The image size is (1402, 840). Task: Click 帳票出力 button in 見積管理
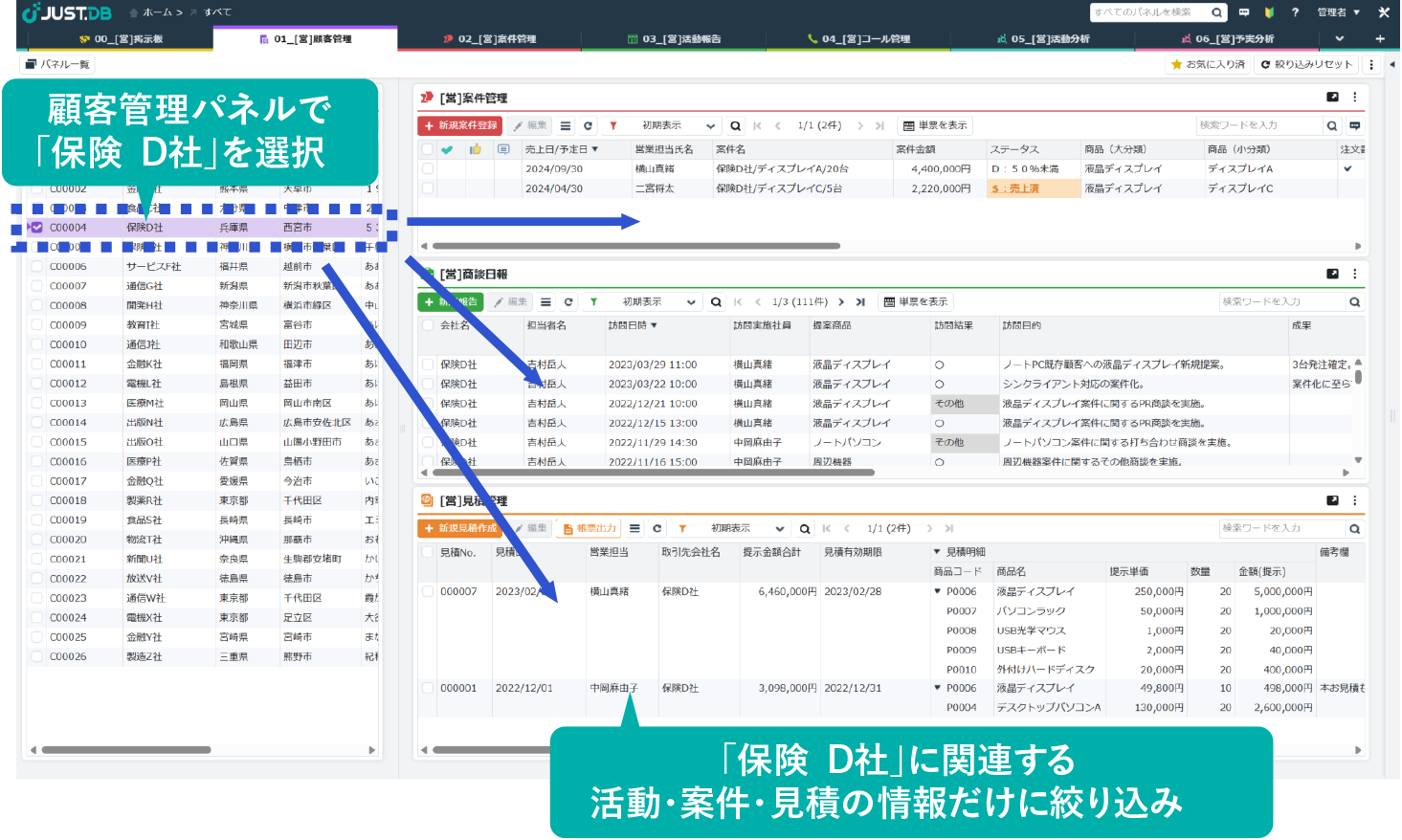(x=590, y=528)
